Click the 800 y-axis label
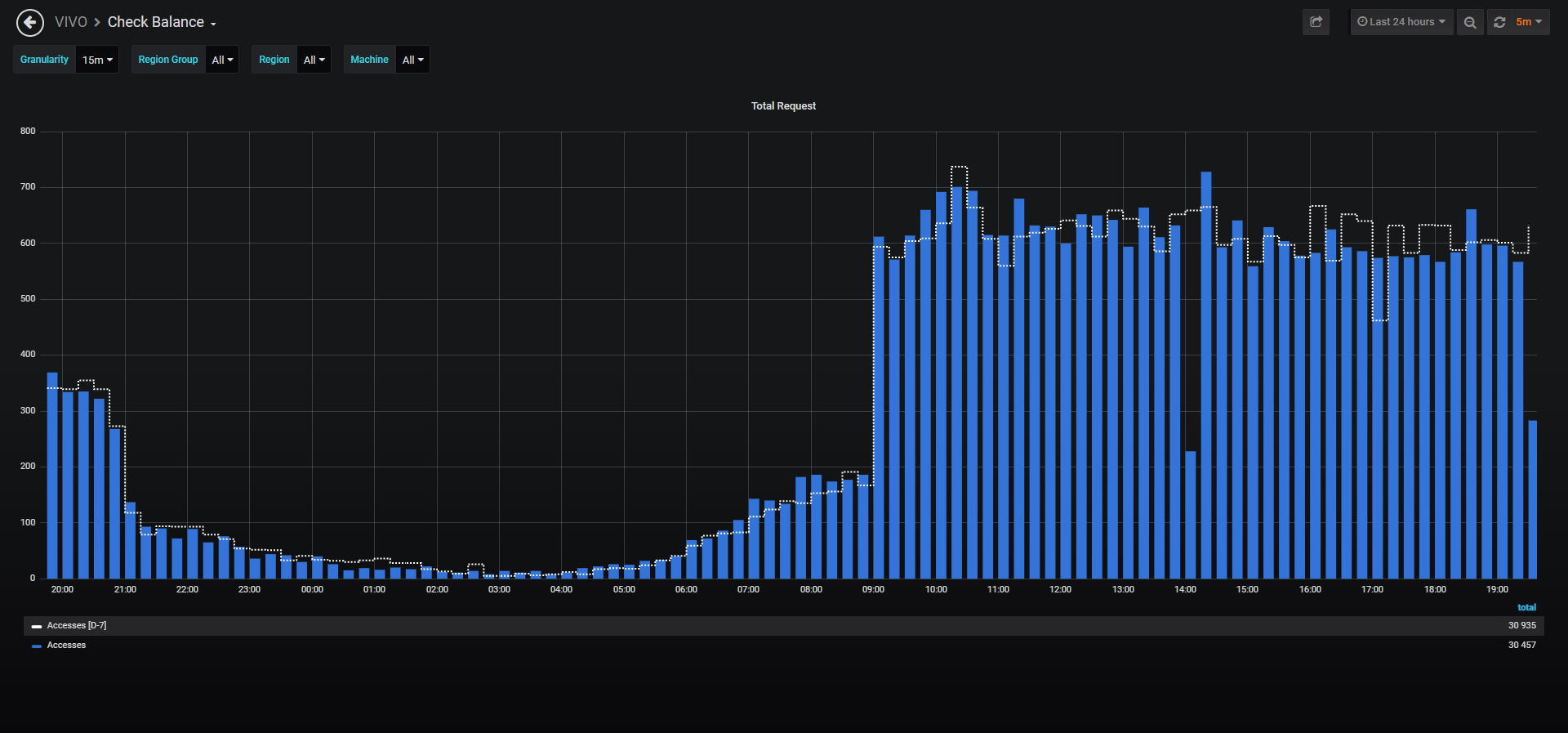Screen dimensions: 1568x733 tap(28, 132)
